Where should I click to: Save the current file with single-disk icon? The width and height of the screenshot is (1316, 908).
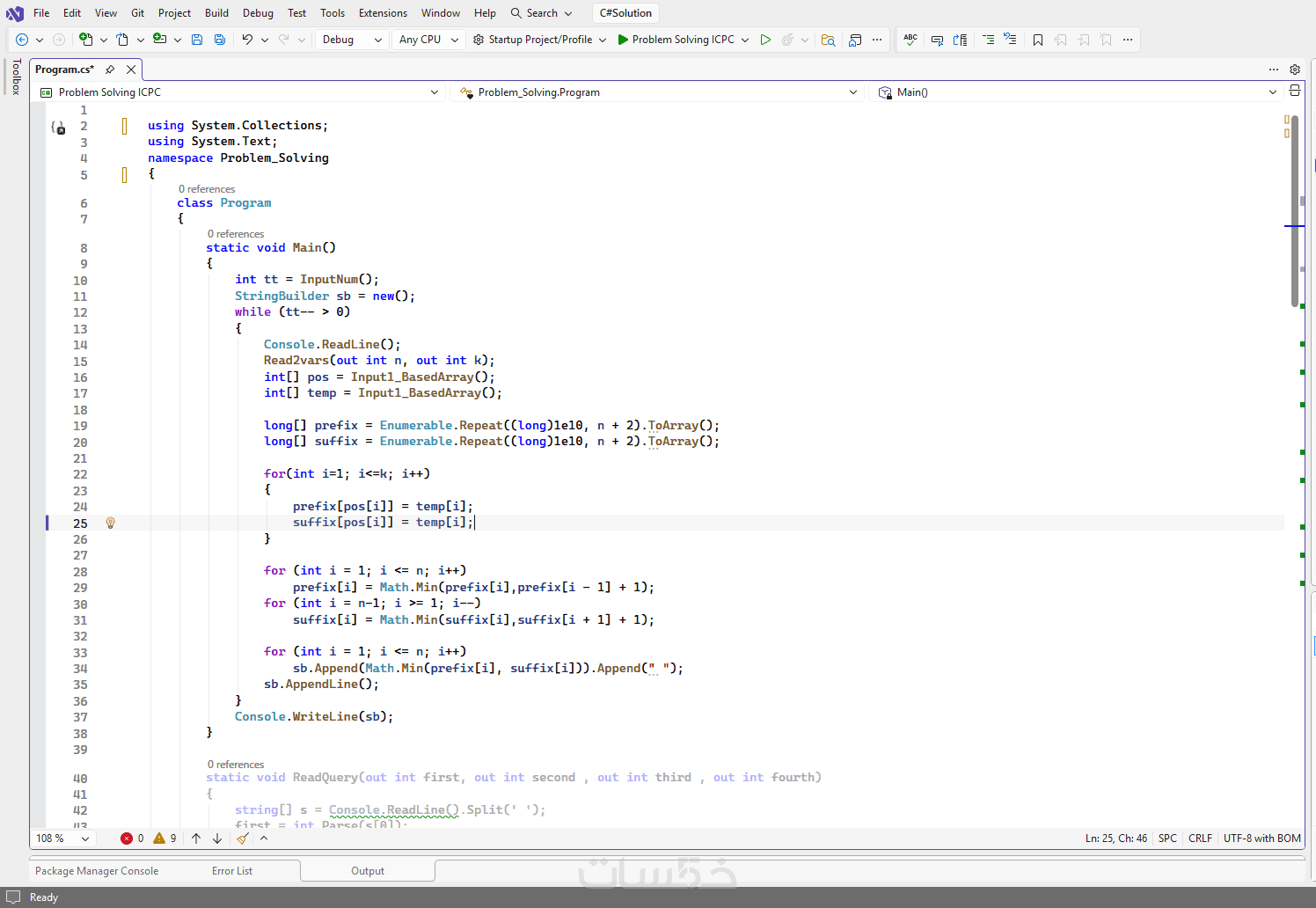pyautogui.click(x=197, y=40)
